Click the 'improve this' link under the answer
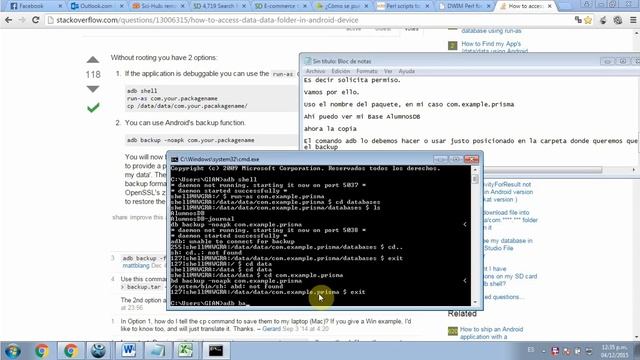The width and height of the screenshot is (640, 360). (x=146, y=217)
